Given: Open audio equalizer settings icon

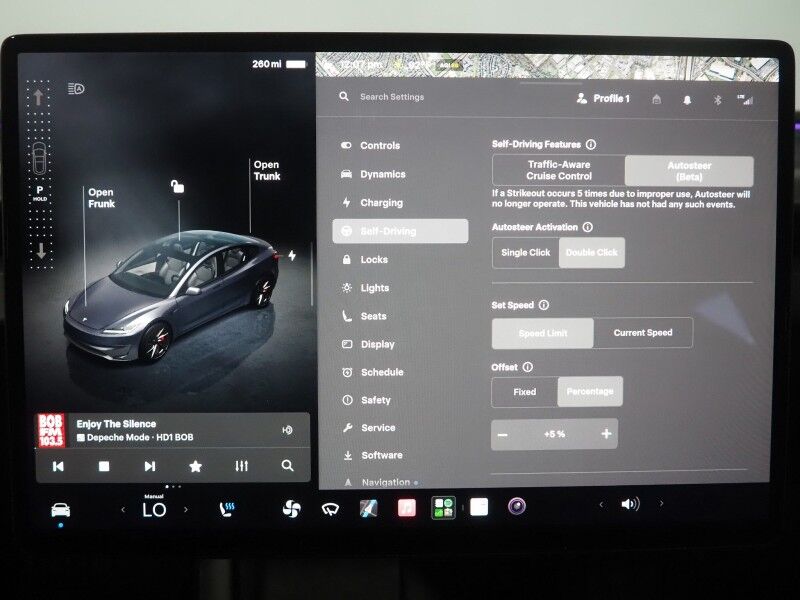Looking at the screenshot, I should coord(241,466).
